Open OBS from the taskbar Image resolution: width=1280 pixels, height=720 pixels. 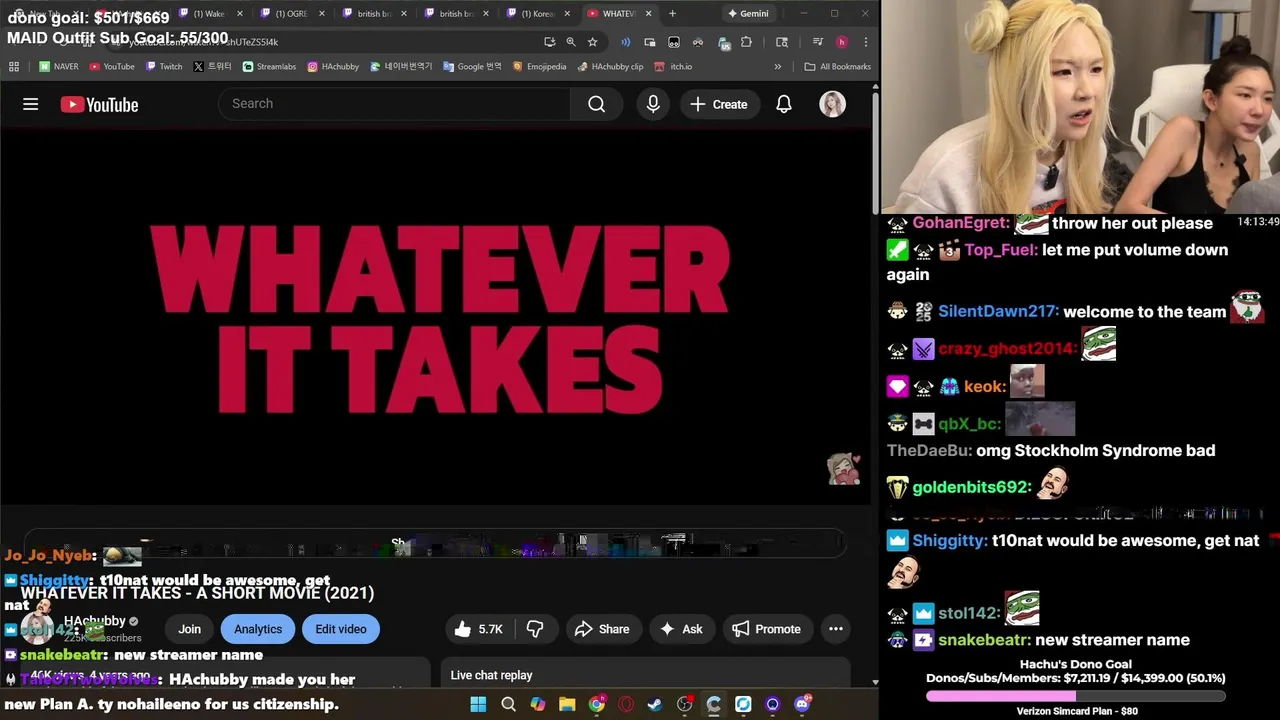pos(685,704)
